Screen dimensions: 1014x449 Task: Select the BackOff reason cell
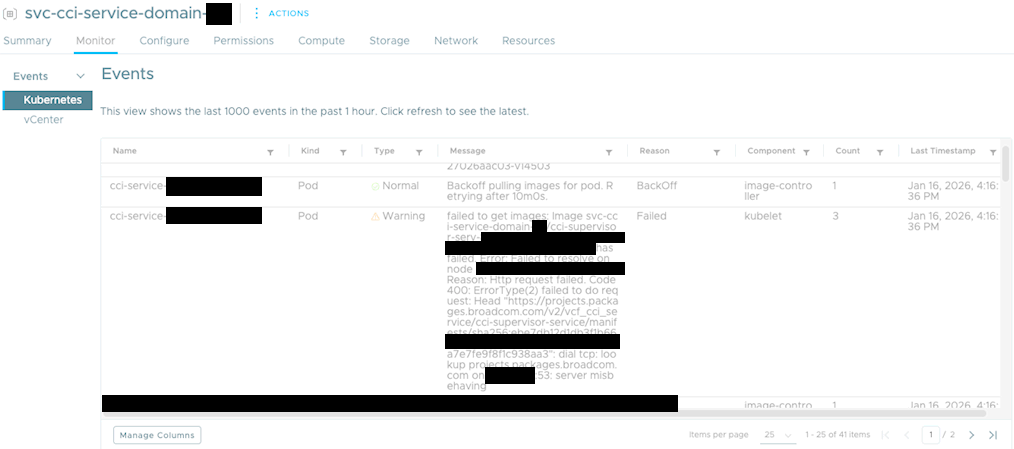(656, 186)
